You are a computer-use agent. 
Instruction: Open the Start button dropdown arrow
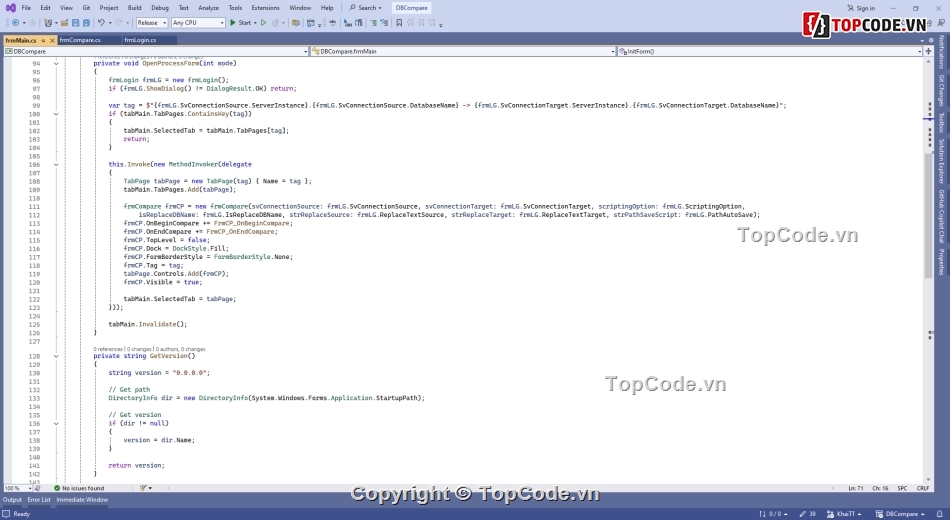(255, 22)
